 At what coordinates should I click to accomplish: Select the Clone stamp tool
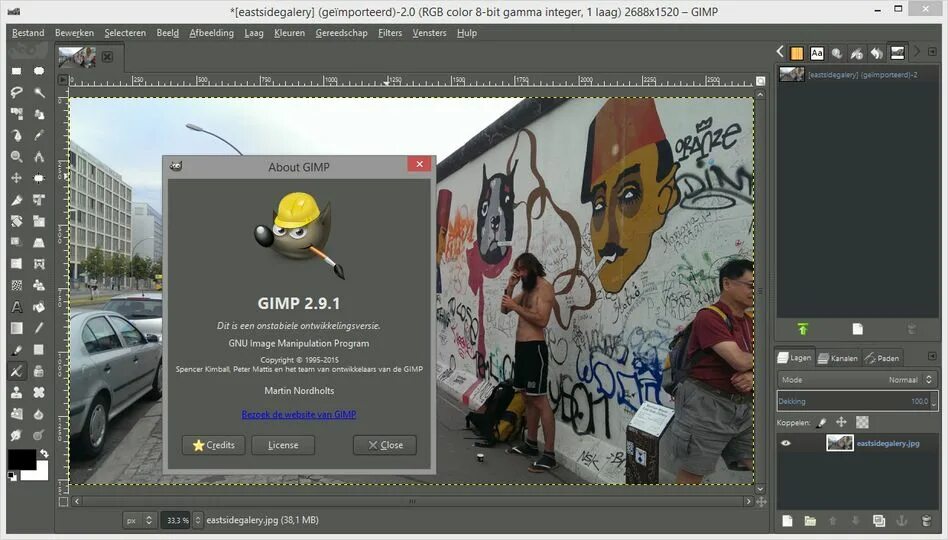[16, 392]
